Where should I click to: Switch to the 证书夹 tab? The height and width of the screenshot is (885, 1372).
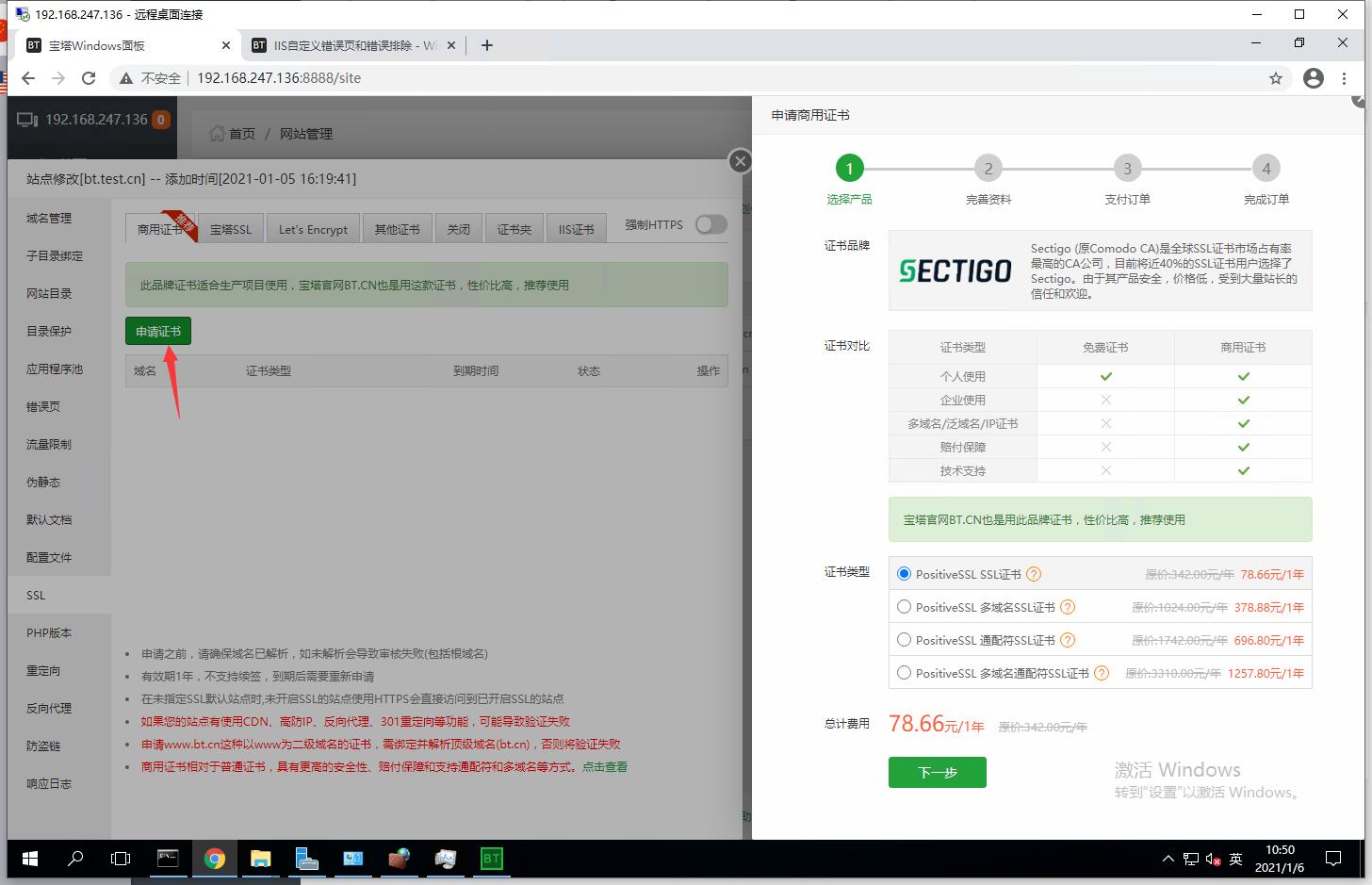click(514, 229)
